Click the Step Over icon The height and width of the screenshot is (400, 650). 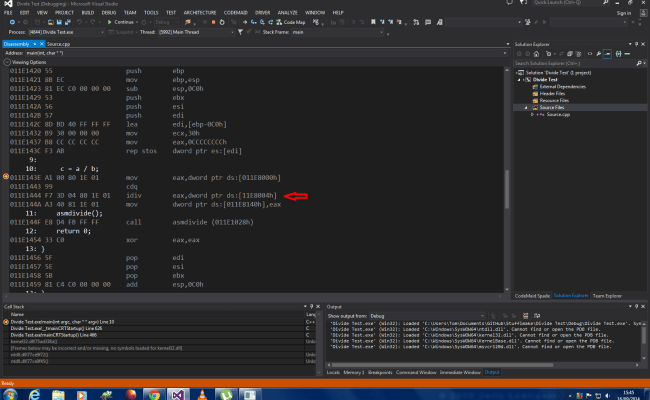tap(262, 22)
